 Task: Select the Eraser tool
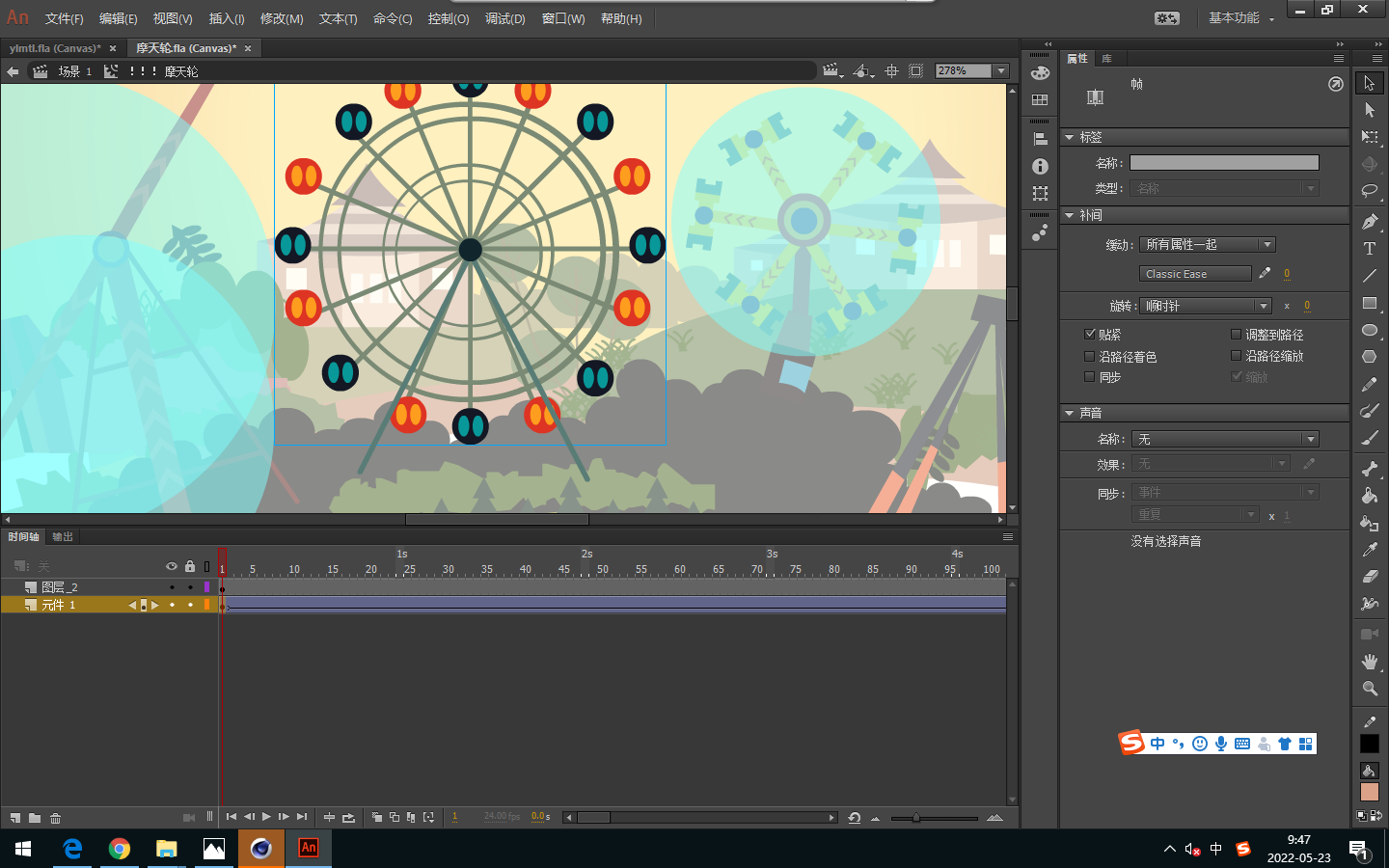(x=1369, y=577)
